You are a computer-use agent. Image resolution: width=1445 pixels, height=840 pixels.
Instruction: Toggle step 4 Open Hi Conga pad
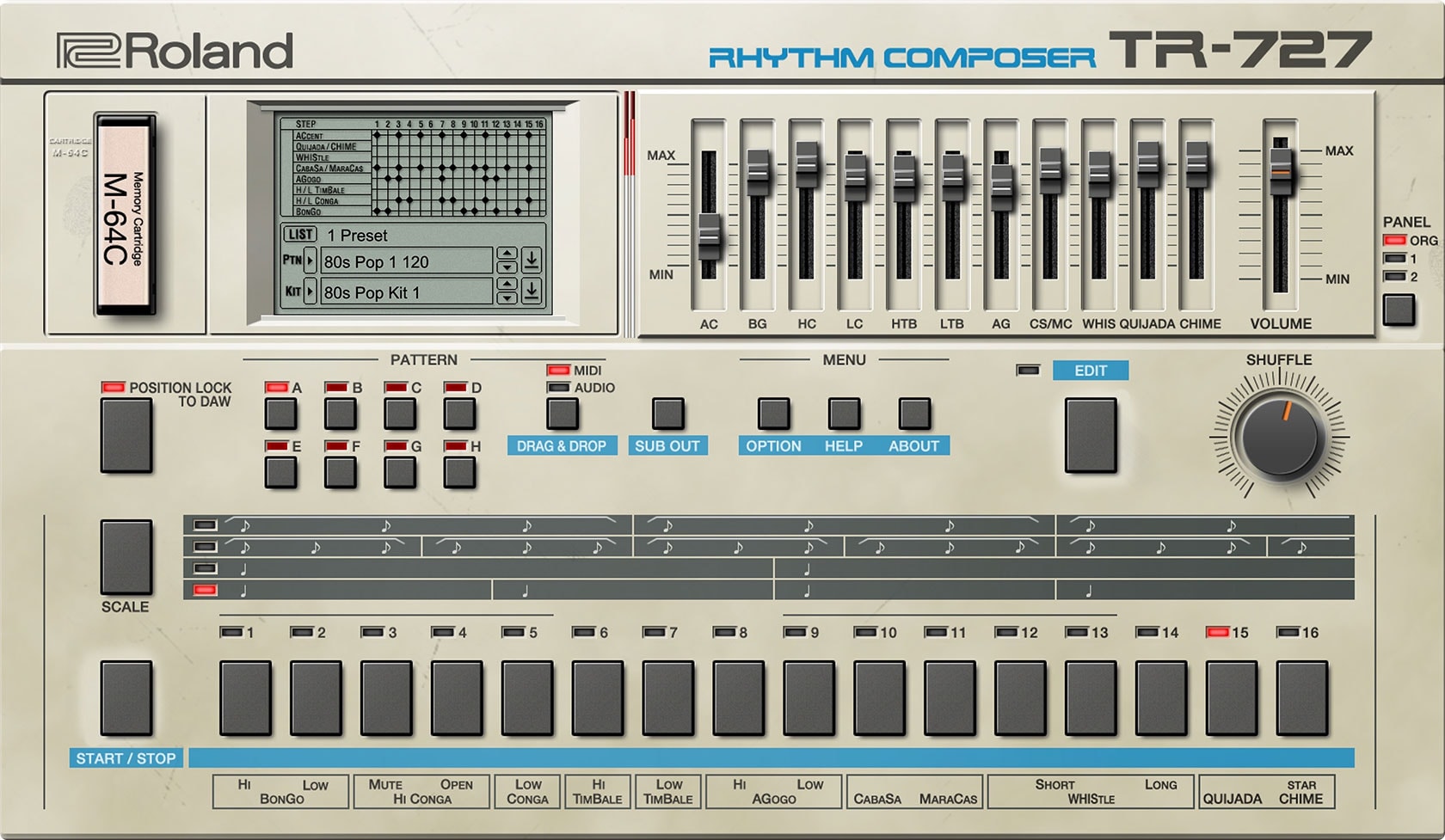[x=457, y=698]
